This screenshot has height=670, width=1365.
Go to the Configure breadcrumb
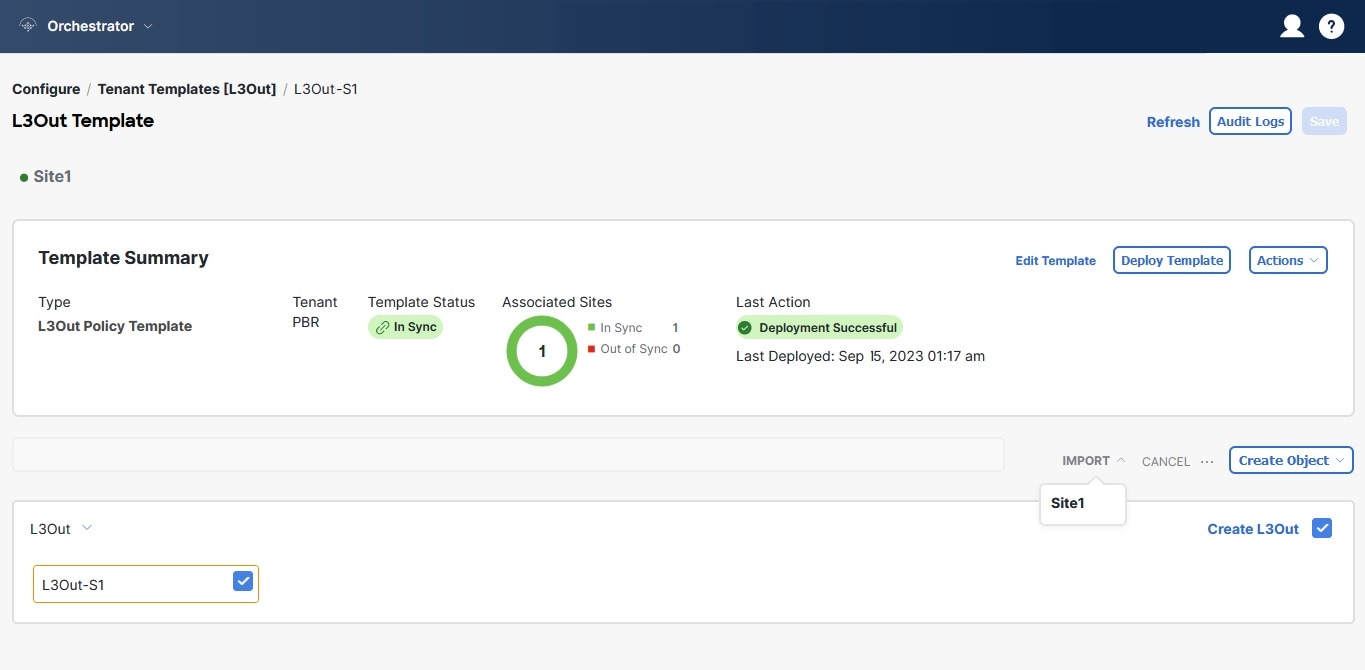(x=46, y=89)
